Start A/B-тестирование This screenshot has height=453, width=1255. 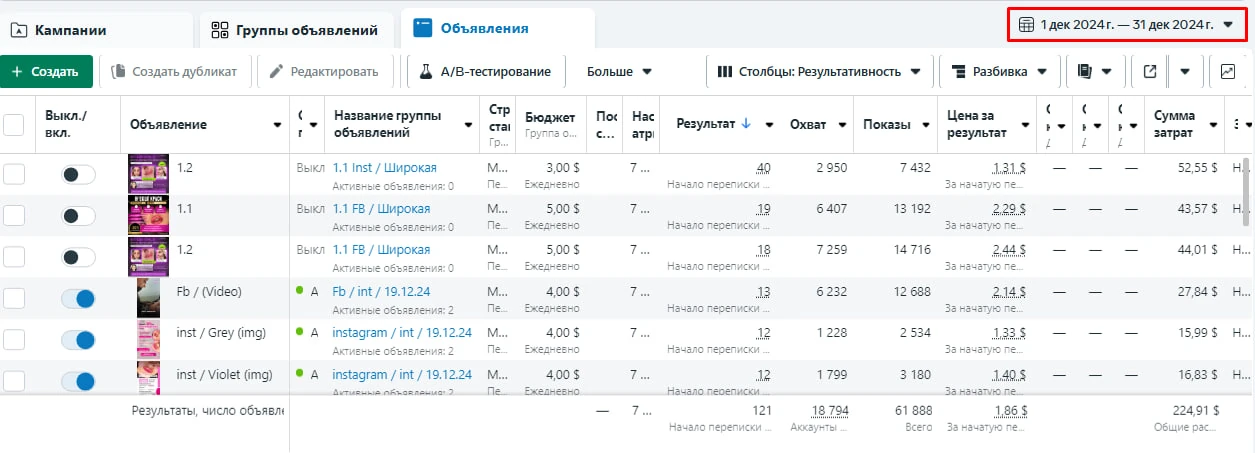coord(485,72)
